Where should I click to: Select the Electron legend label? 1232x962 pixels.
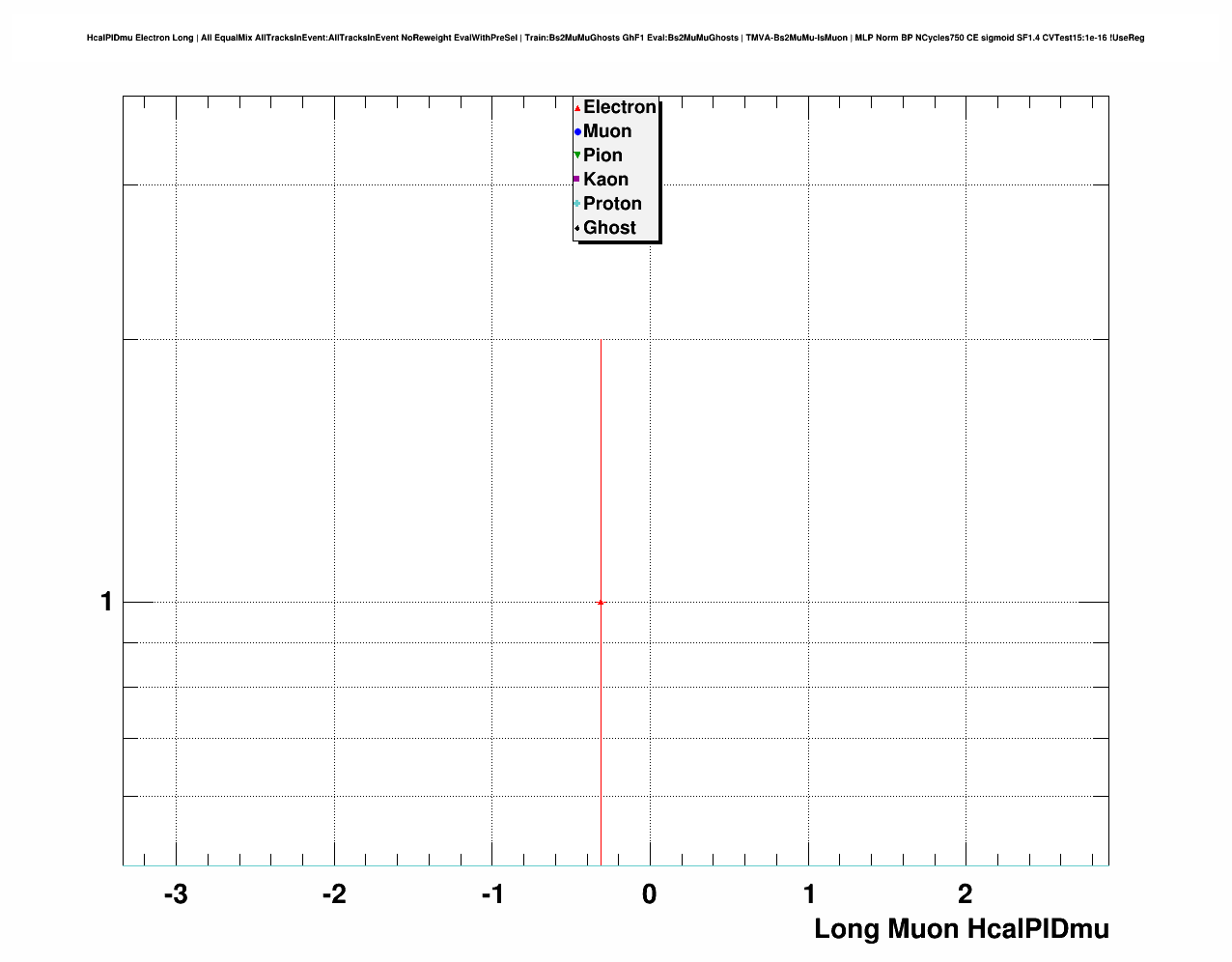coord(620,107)
